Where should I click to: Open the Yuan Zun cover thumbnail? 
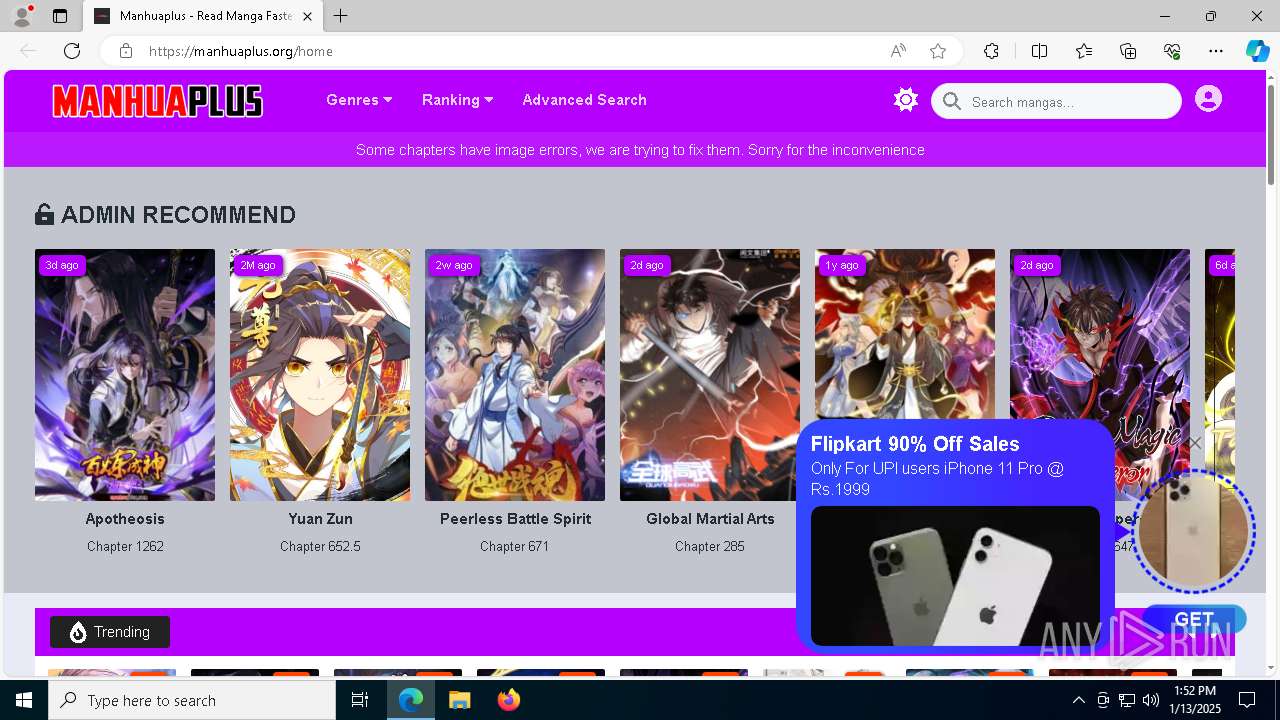coord(320,375)
